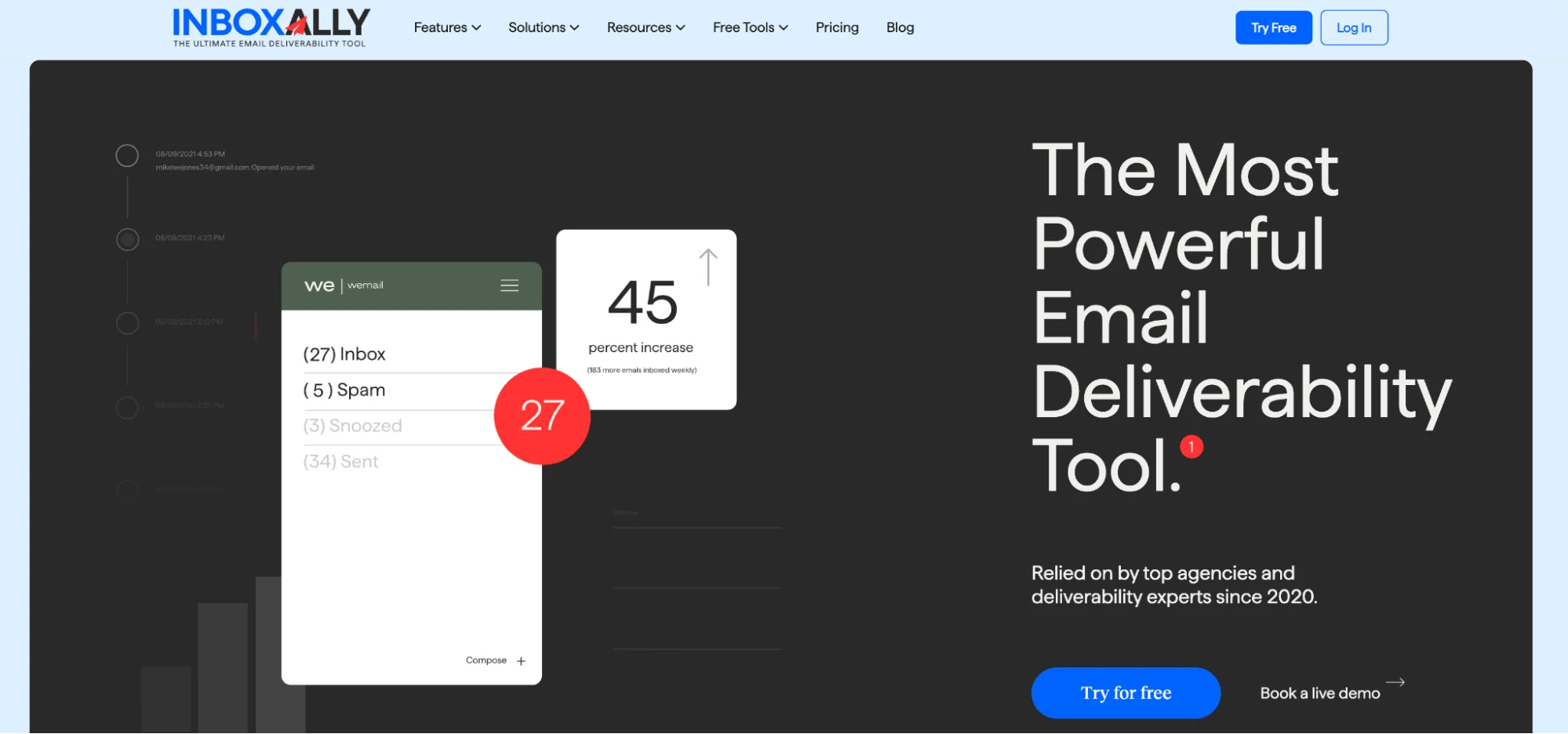Click the up arrow on the 45 percent card

tap(708, 267)
